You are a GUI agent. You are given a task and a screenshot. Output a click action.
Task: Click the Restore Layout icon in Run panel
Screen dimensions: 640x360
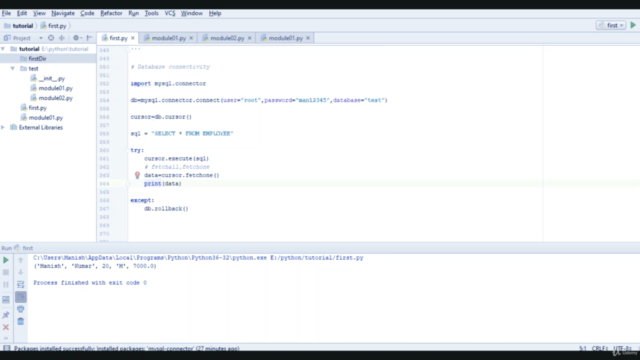[x=6, y=300]
